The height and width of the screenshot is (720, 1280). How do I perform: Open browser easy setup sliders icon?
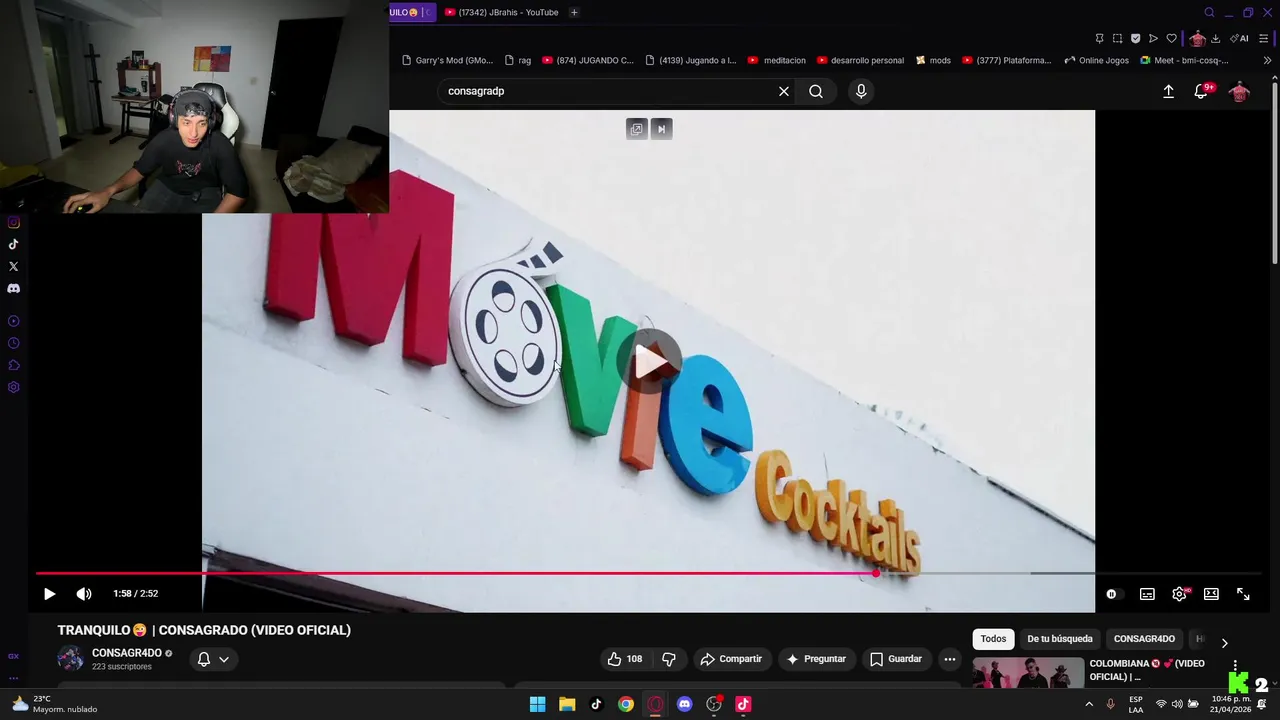coord(1264,38)
